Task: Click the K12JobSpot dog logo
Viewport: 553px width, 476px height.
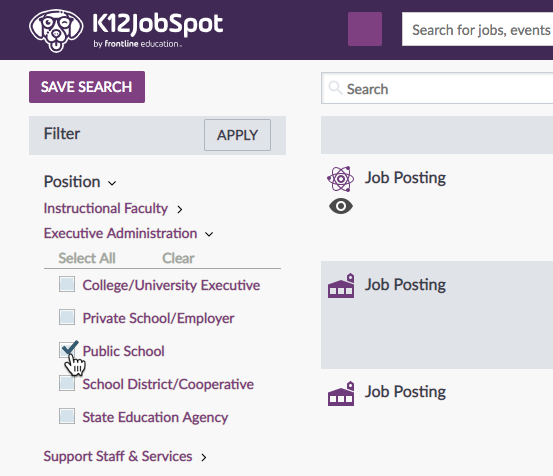Action: pyautogui.click(x=56, y=31)
